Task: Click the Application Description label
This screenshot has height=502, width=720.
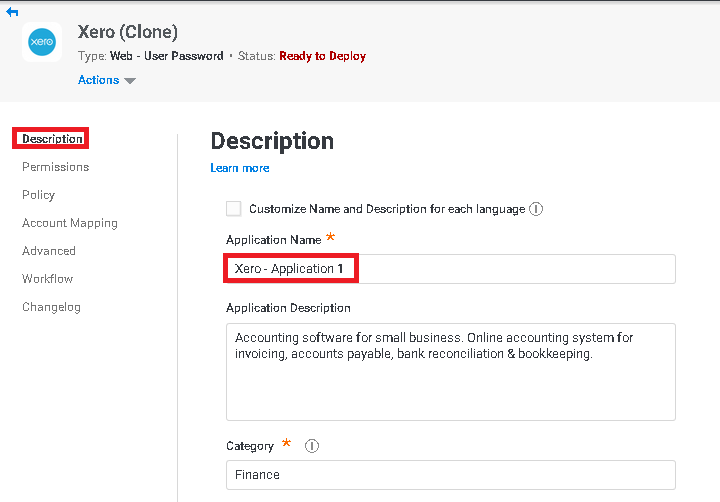Action: pyautogui.click(x=288, y=308)
